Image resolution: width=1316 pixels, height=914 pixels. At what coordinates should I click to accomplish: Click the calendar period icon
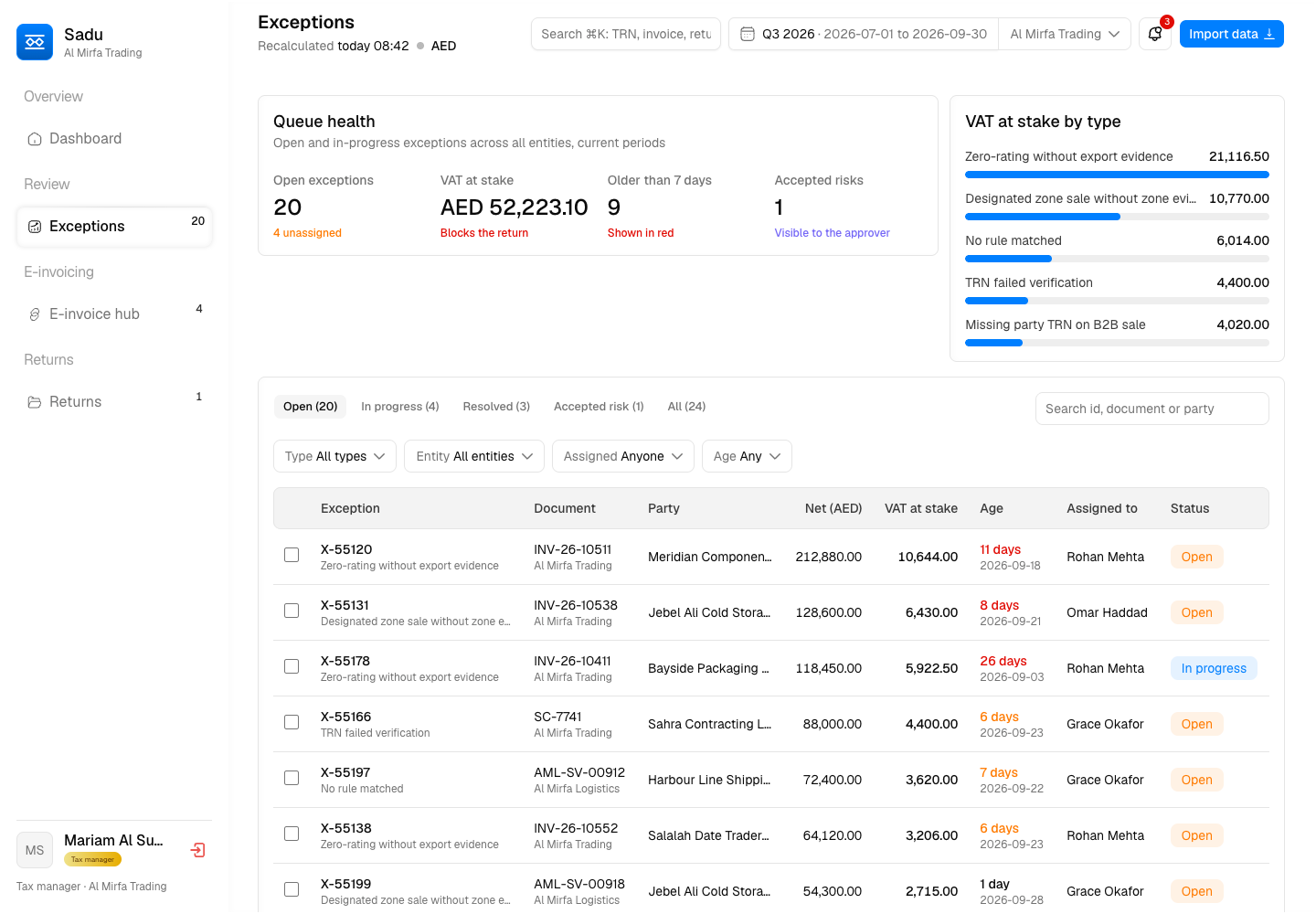click(747, 34)
